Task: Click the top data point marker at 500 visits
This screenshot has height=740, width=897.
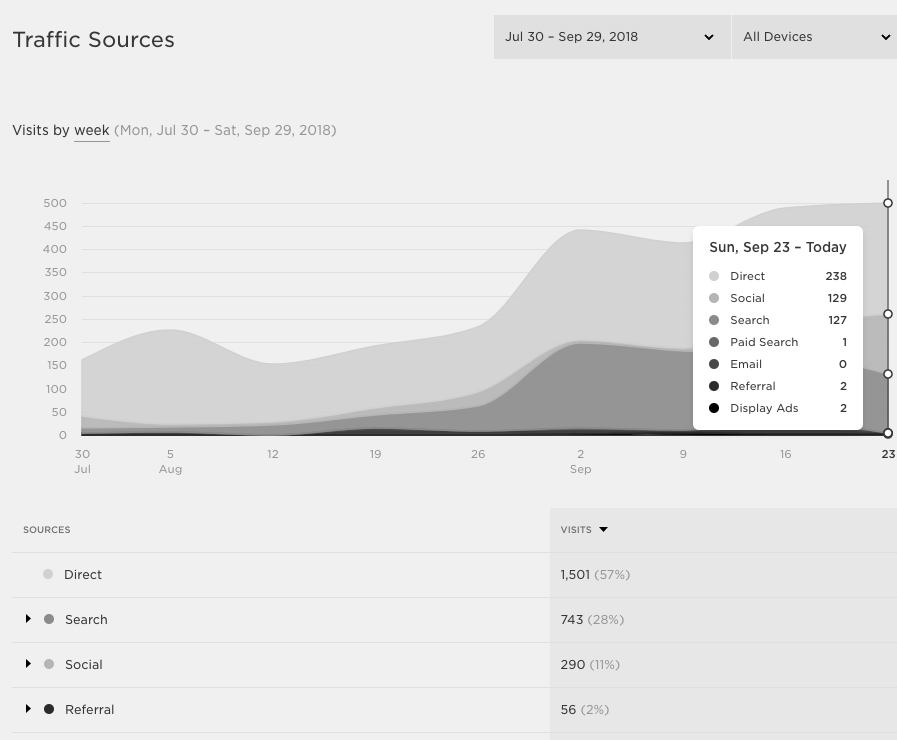Action: click(x=888, y=203)
